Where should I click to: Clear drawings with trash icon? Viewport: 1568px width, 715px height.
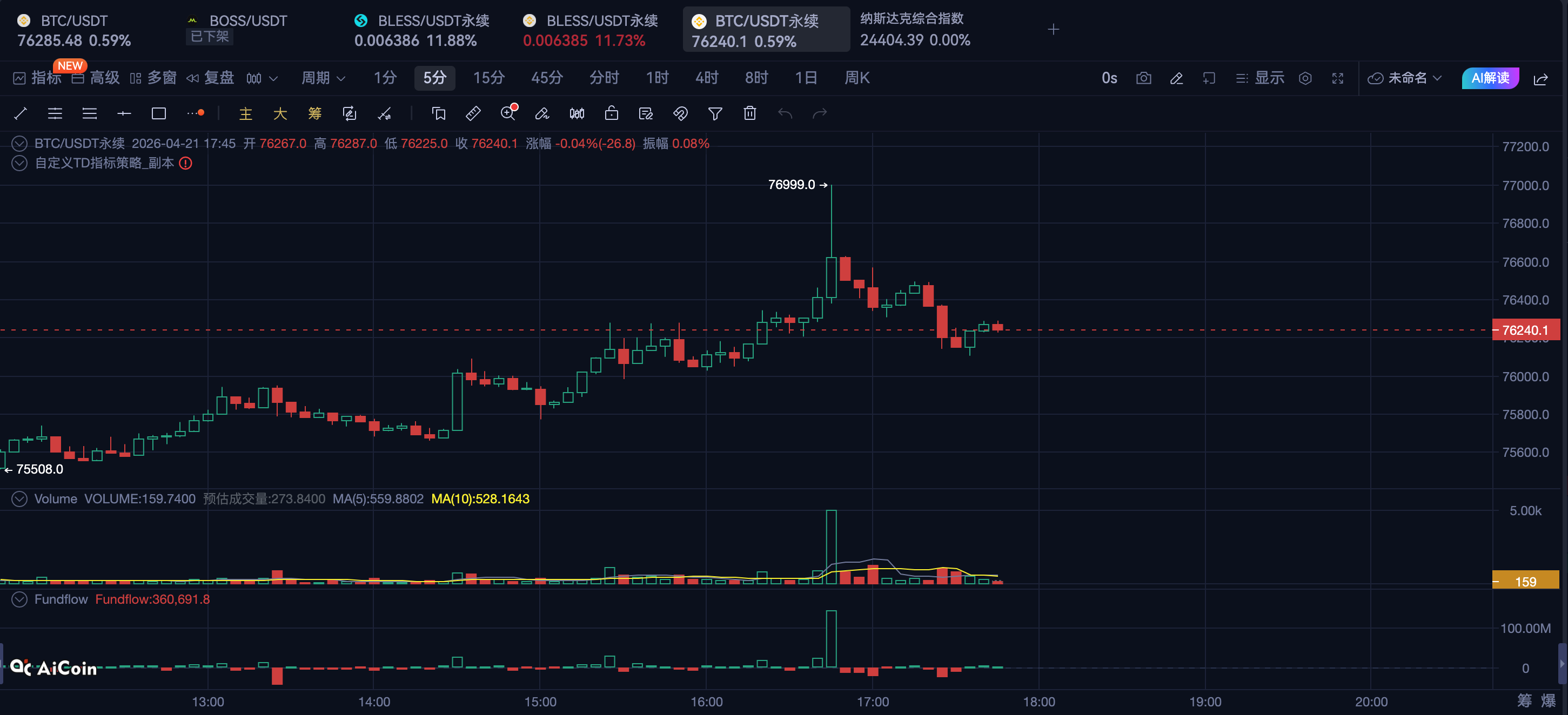[x=750, y=114]
